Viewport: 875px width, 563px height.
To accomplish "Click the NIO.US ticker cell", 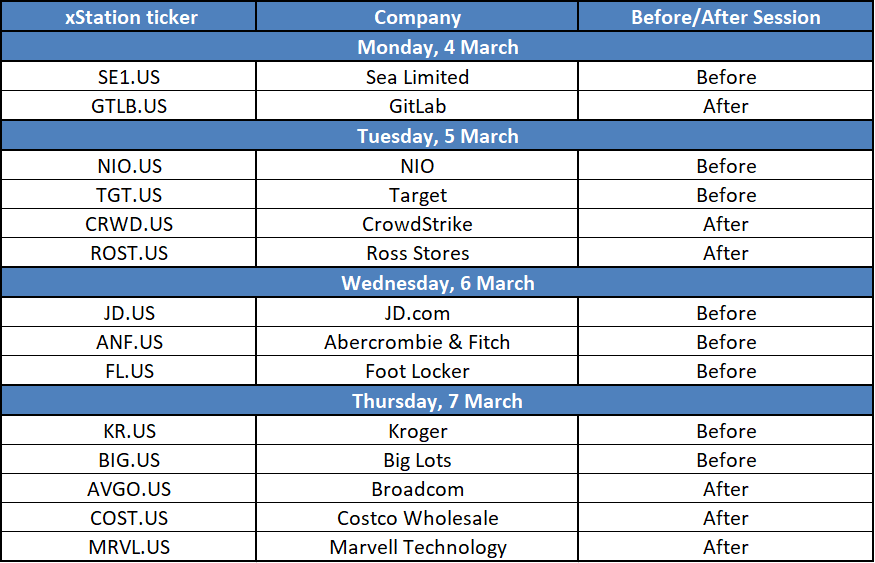I will (x=128, y=165).
